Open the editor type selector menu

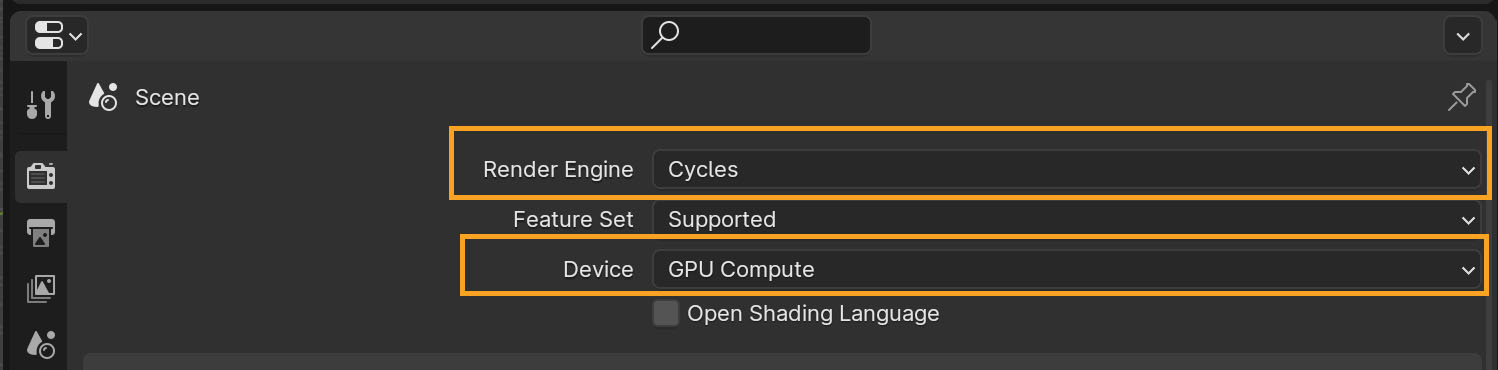pyautogui.click(x=56, y=36)
